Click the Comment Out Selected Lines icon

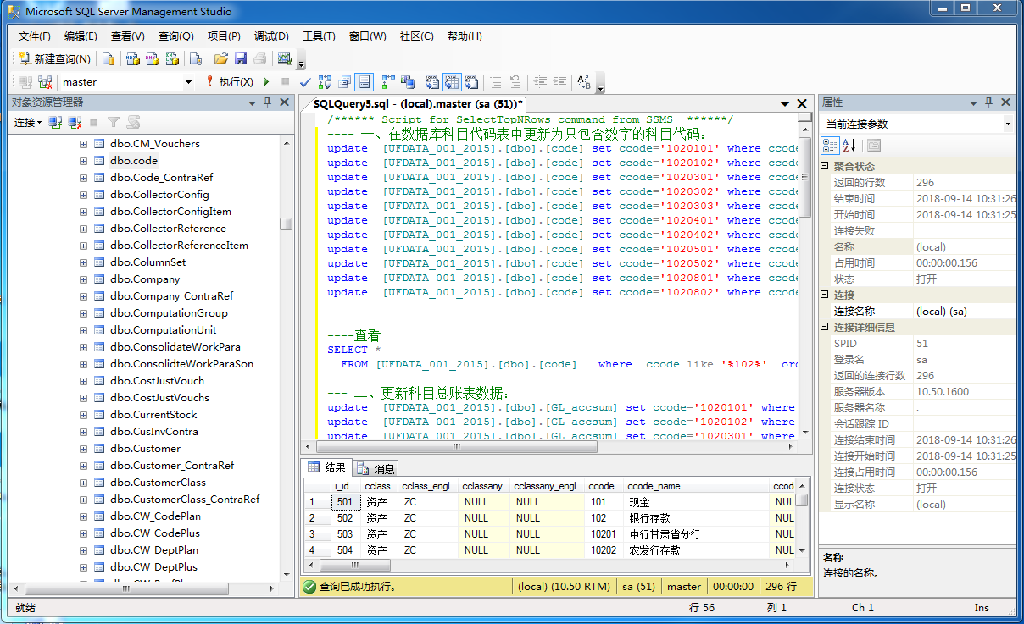[x=496, y=82]
